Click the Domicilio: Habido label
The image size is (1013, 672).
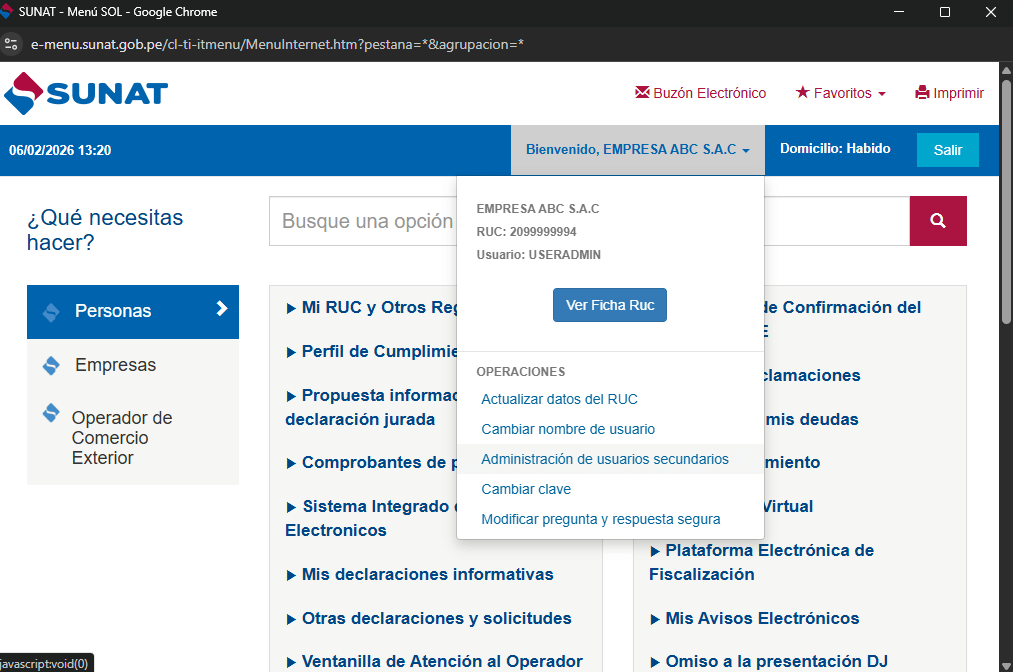835,149
